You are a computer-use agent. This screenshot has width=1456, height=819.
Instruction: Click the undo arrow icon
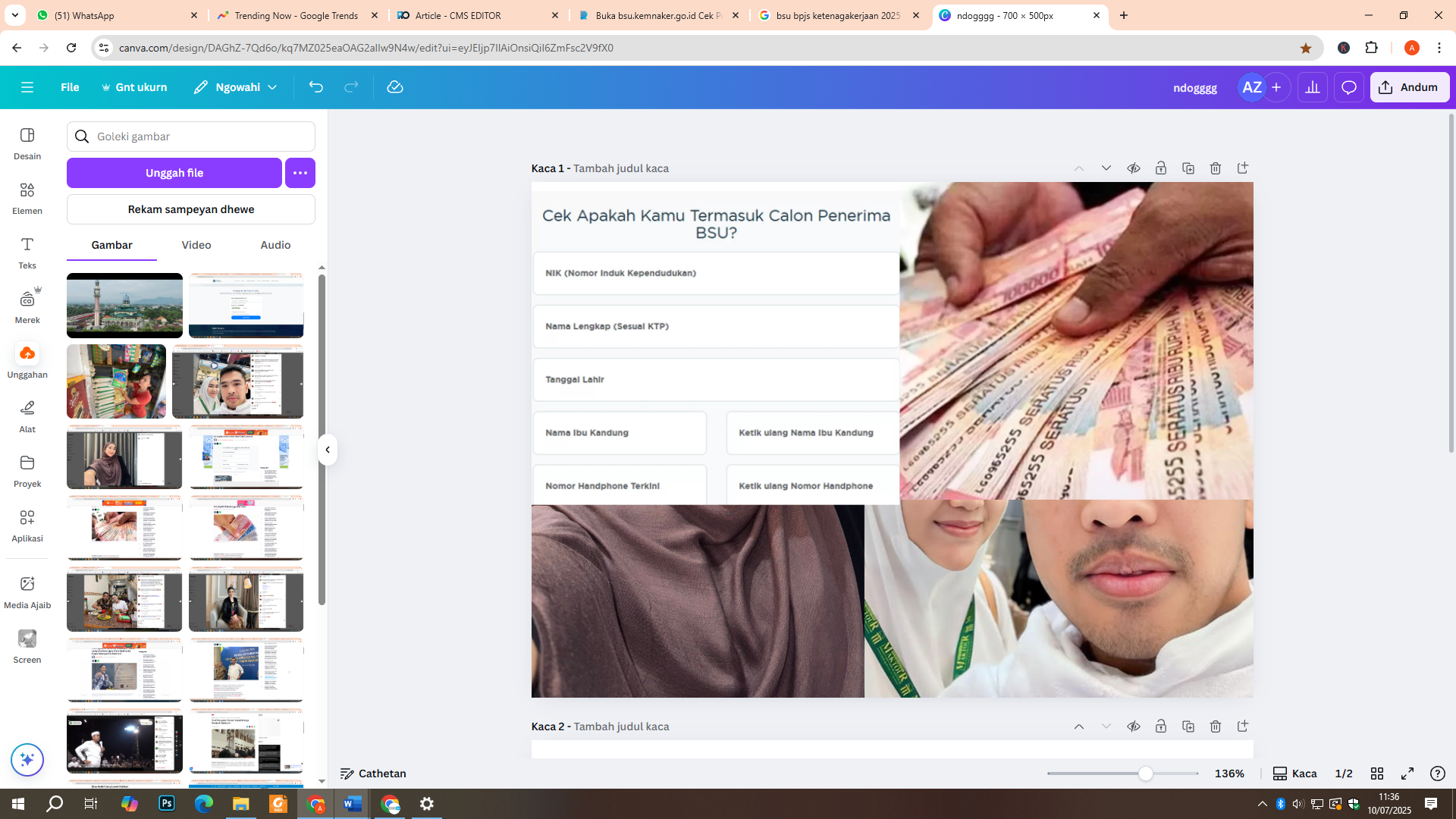click(316, 87)
